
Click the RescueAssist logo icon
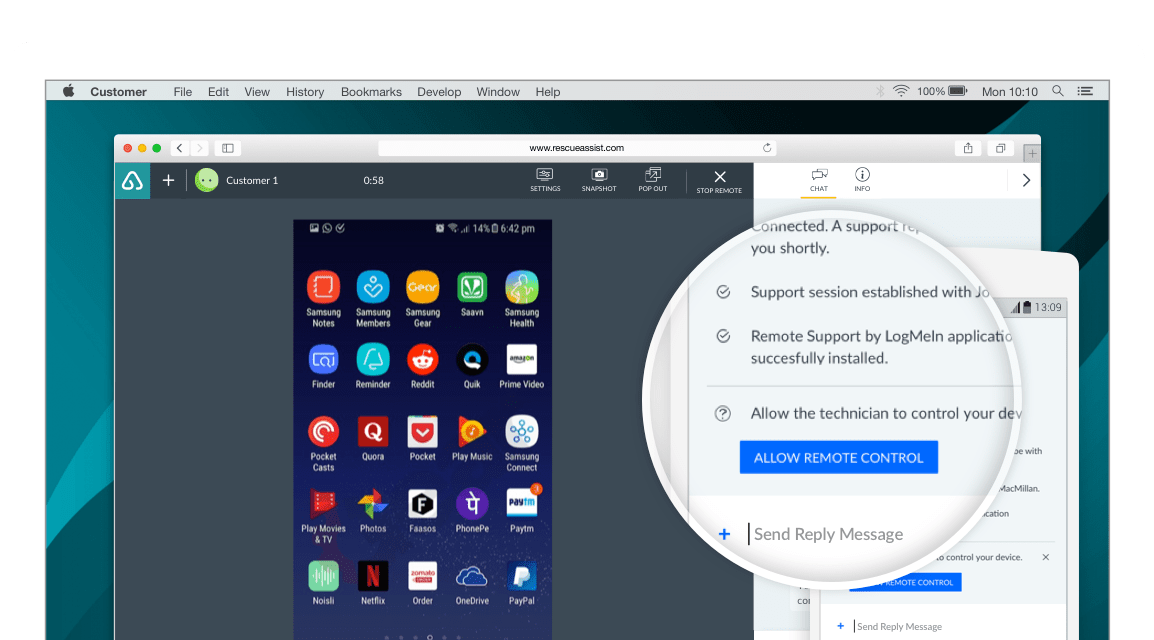click(x=132, y=180)
